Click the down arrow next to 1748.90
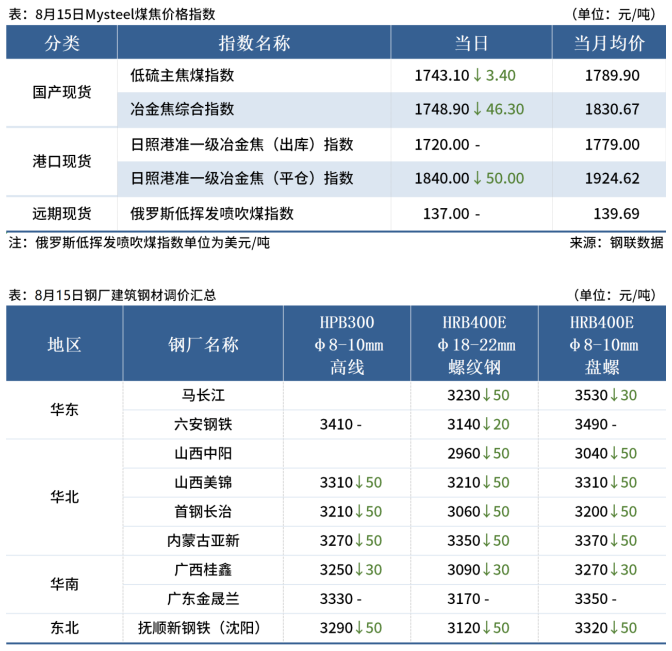Image resolution: width=672 pixels, height=651 pixels. click(x=478, y=109)
